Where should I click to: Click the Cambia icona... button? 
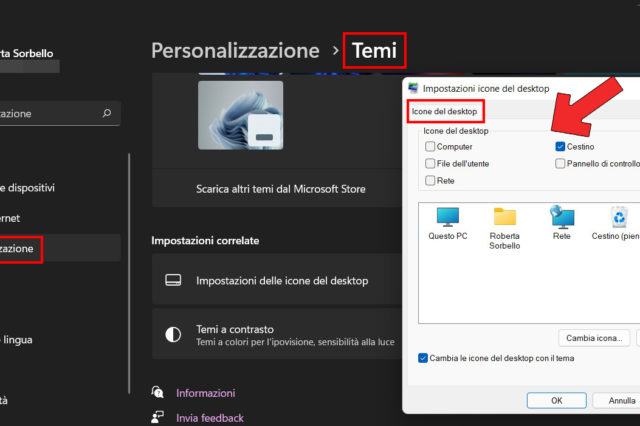click(x=594, y=338)
